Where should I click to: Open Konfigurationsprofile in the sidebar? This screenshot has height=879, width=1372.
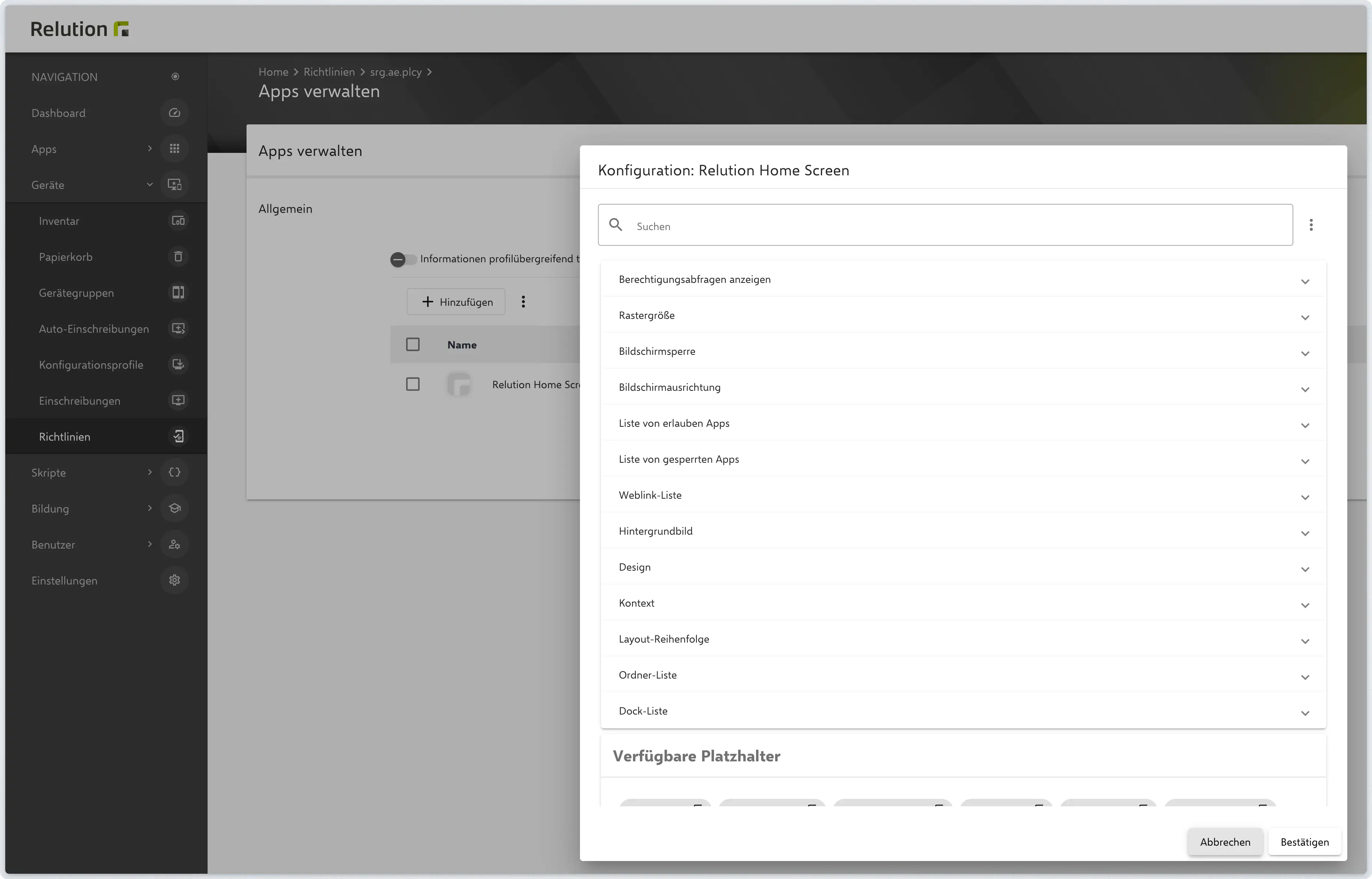[x=91, y=365]
